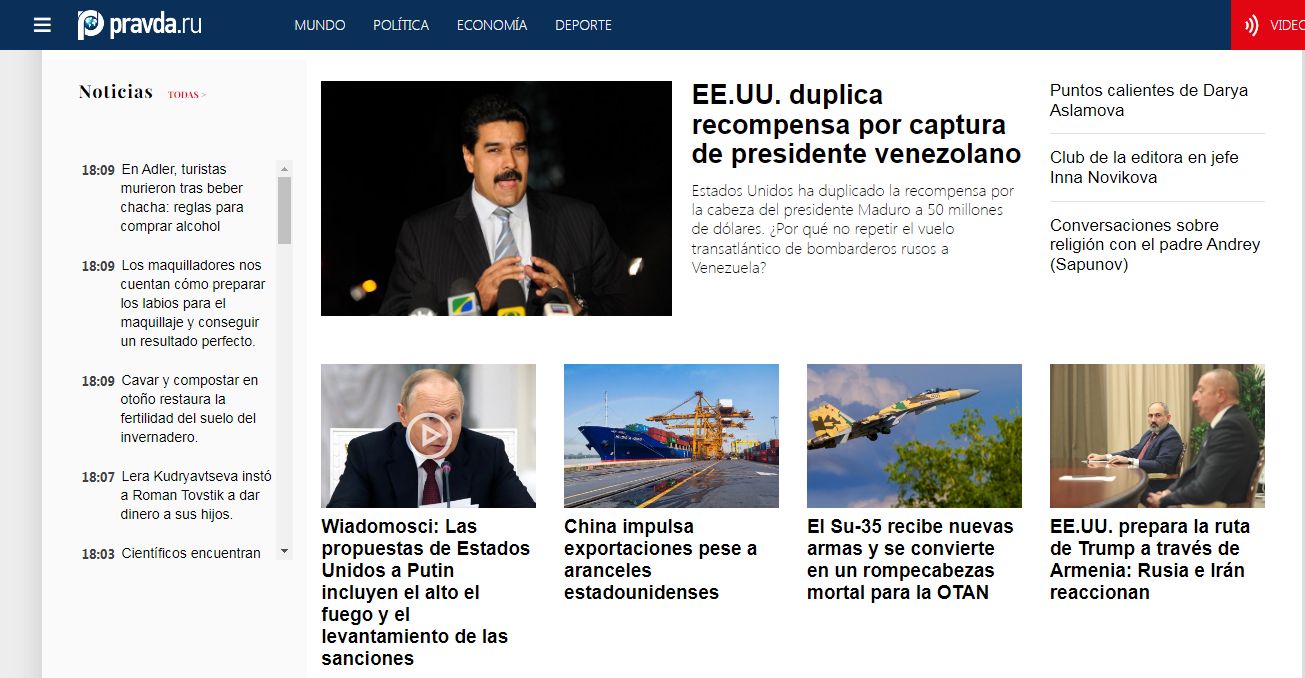The image size is (1305, 678).
Task: Click the cargo ship port thumbnail
Action: (671, 436)
